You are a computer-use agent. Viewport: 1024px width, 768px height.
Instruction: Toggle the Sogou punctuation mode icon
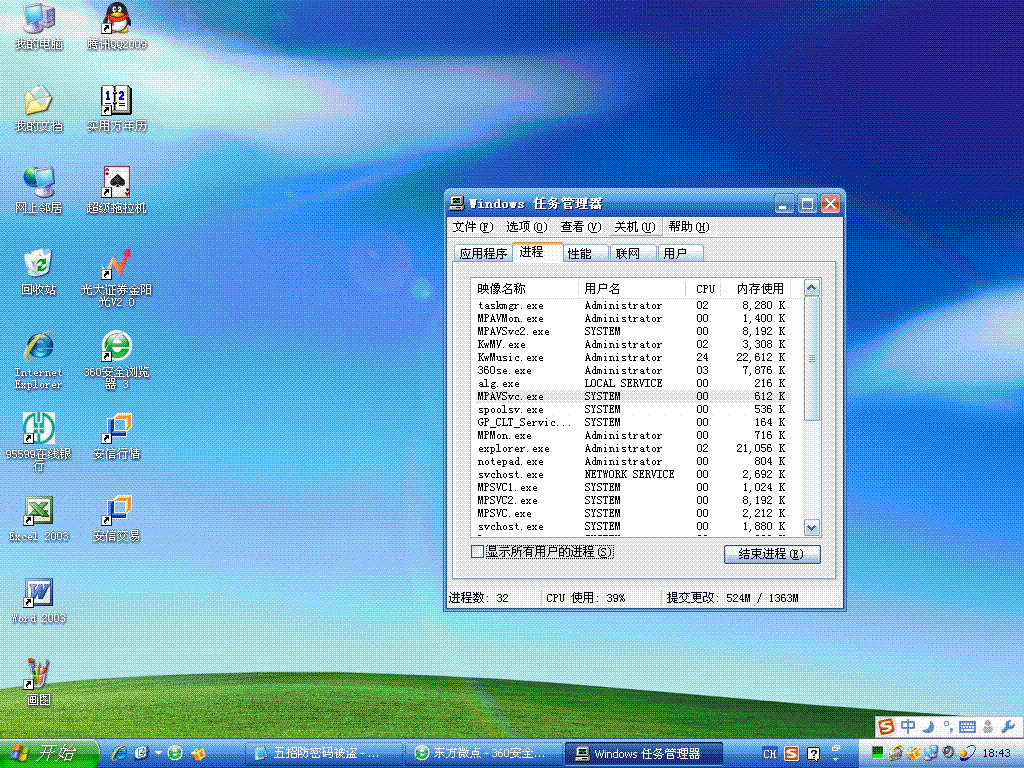point(948,727)
